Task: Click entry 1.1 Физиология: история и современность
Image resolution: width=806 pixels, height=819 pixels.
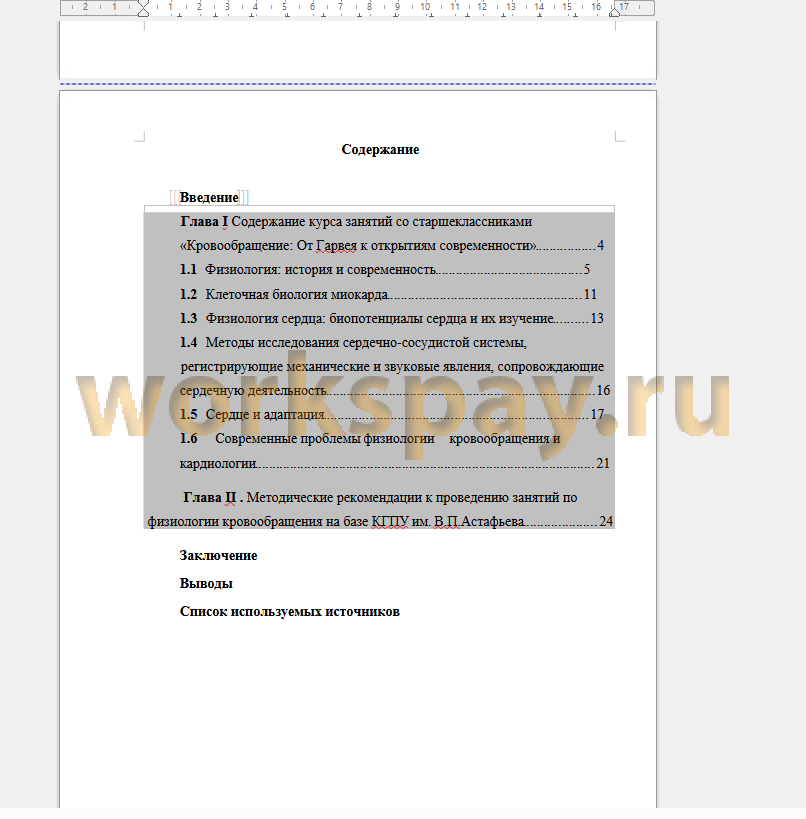Action: tap(384, 270)
